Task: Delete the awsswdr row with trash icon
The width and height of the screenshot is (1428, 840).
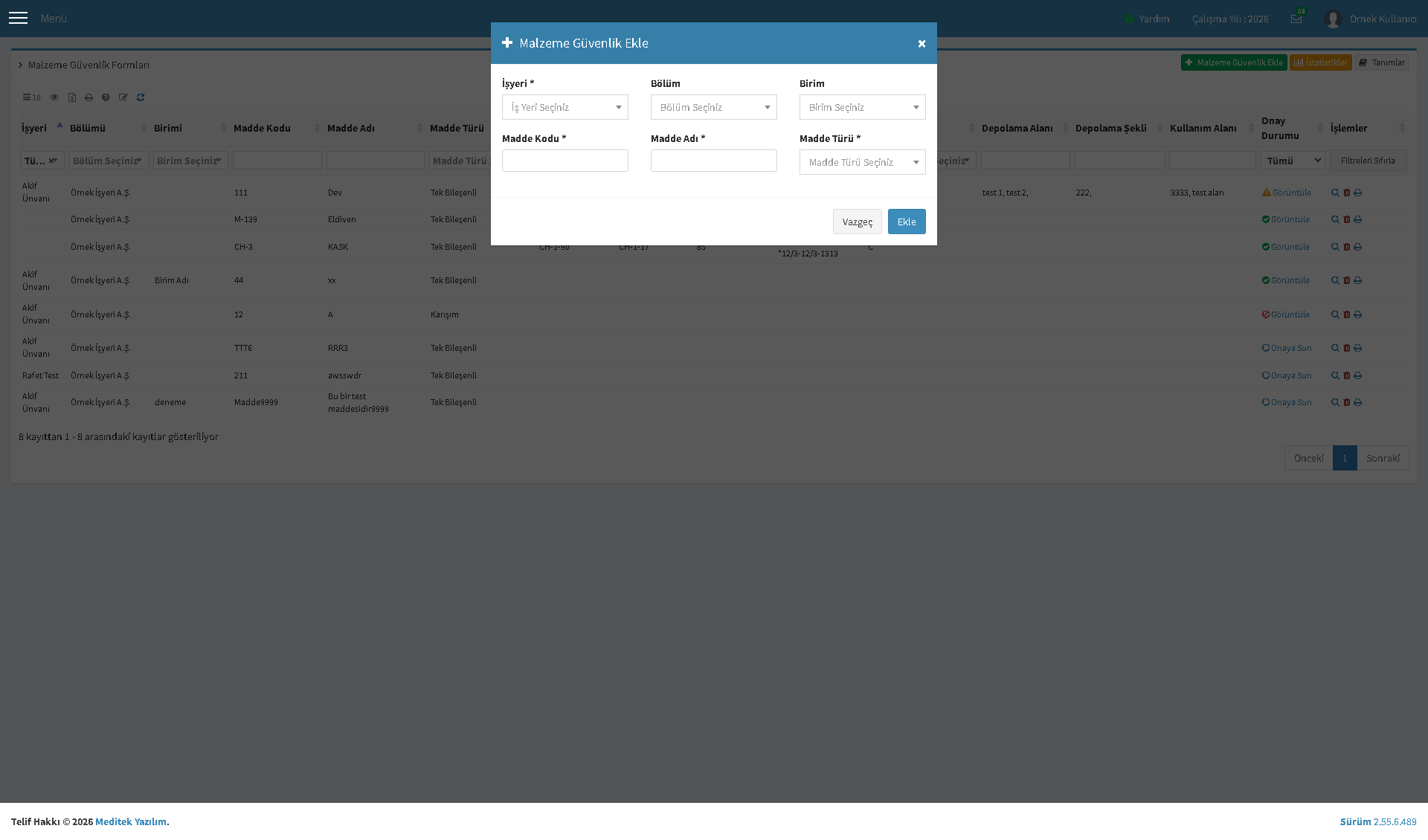Action: pos(1346,375)
